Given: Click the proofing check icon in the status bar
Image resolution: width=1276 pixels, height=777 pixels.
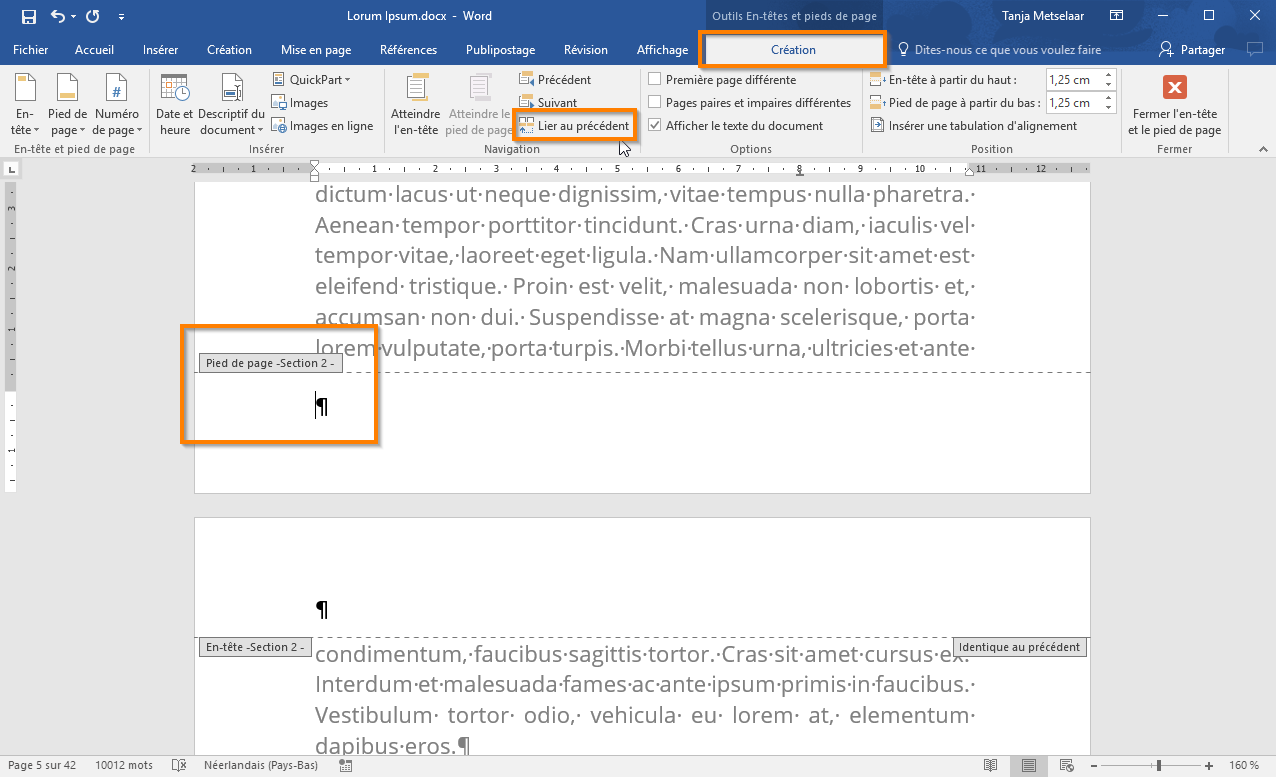Looking at the screenshot, I should (179, 765).
